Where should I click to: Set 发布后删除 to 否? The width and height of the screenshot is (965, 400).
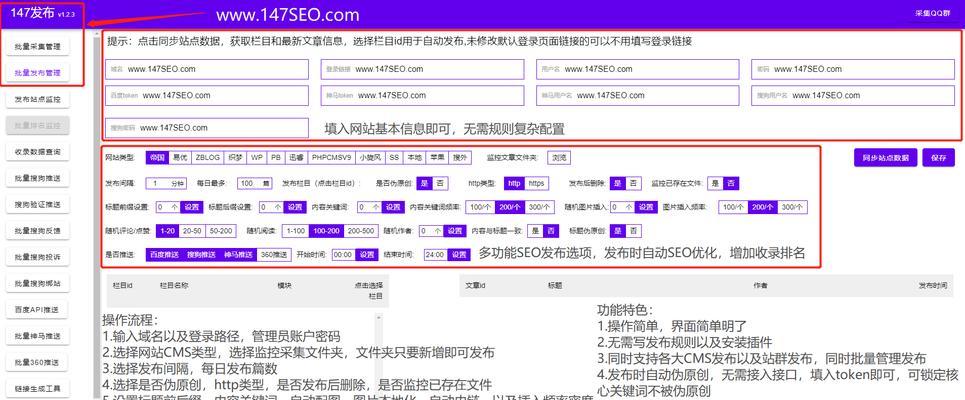(633, 183)
